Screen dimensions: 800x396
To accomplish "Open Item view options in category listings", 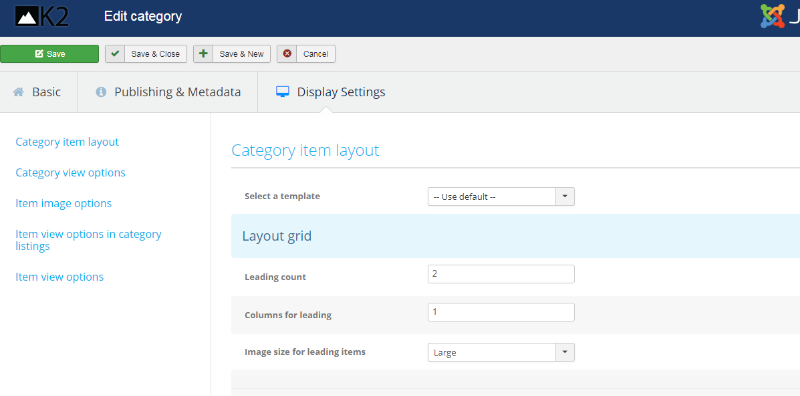I will (x=88, y=240).
